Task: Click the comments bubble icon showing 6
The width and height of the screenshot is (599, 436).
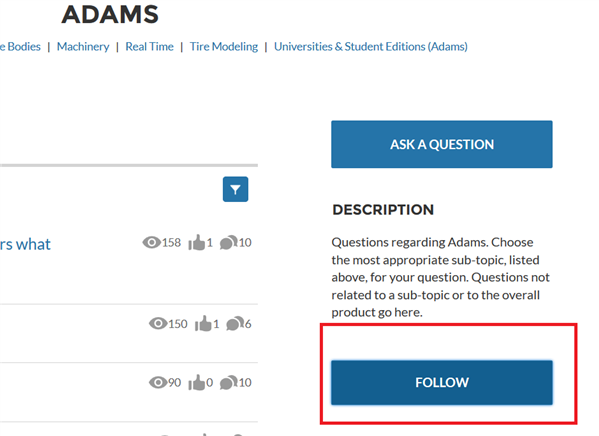Action: coord(235,324)
